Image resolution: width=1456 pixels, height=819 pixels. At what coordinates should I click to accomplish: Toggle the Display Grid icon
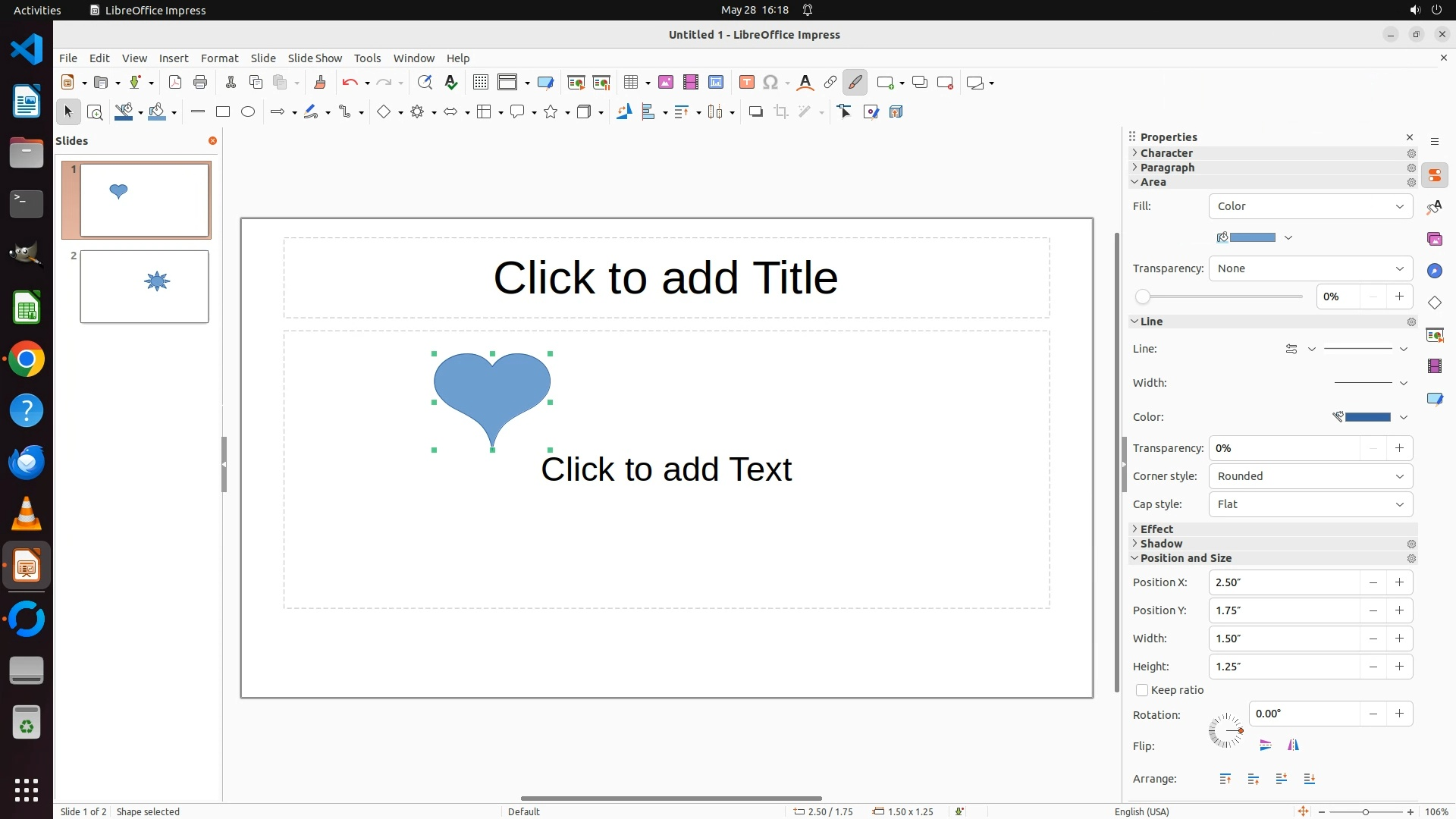click(x=480, y=83)
